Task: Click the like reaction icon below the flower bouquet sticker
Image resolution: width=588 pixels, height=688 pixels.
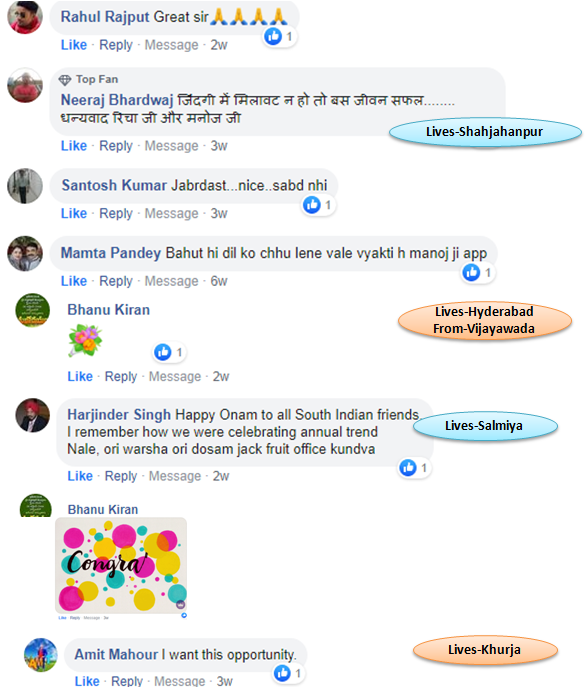Action: [x=163, y=352]
